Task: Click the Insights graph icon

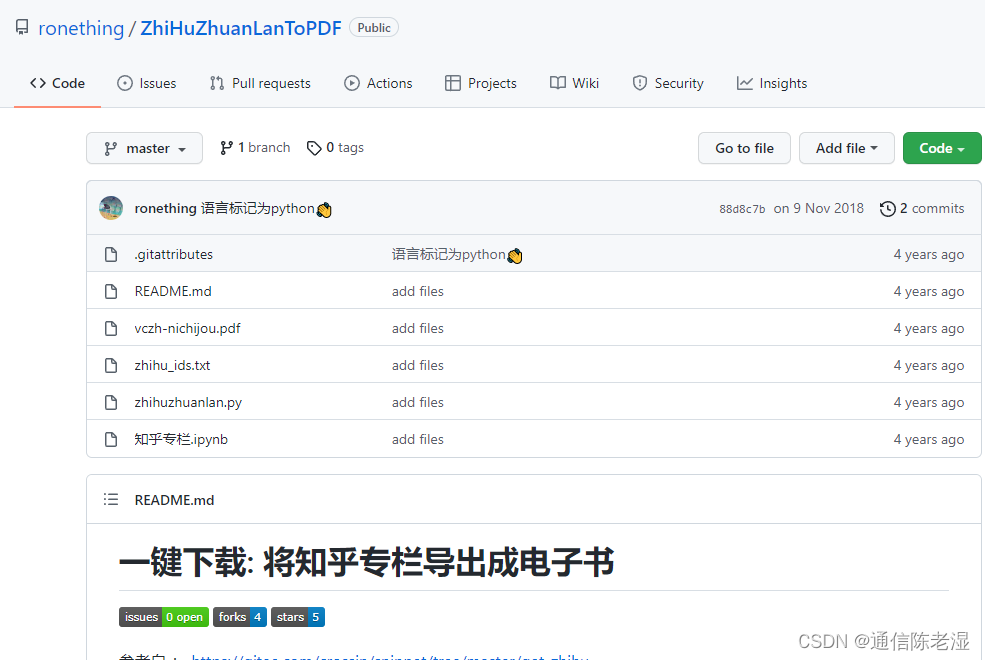Action: (744, 83)
